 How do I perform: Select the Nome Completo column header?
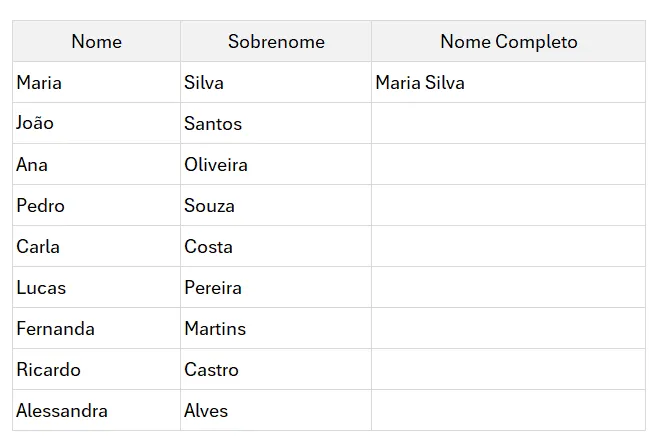click(x=508, y=41)
